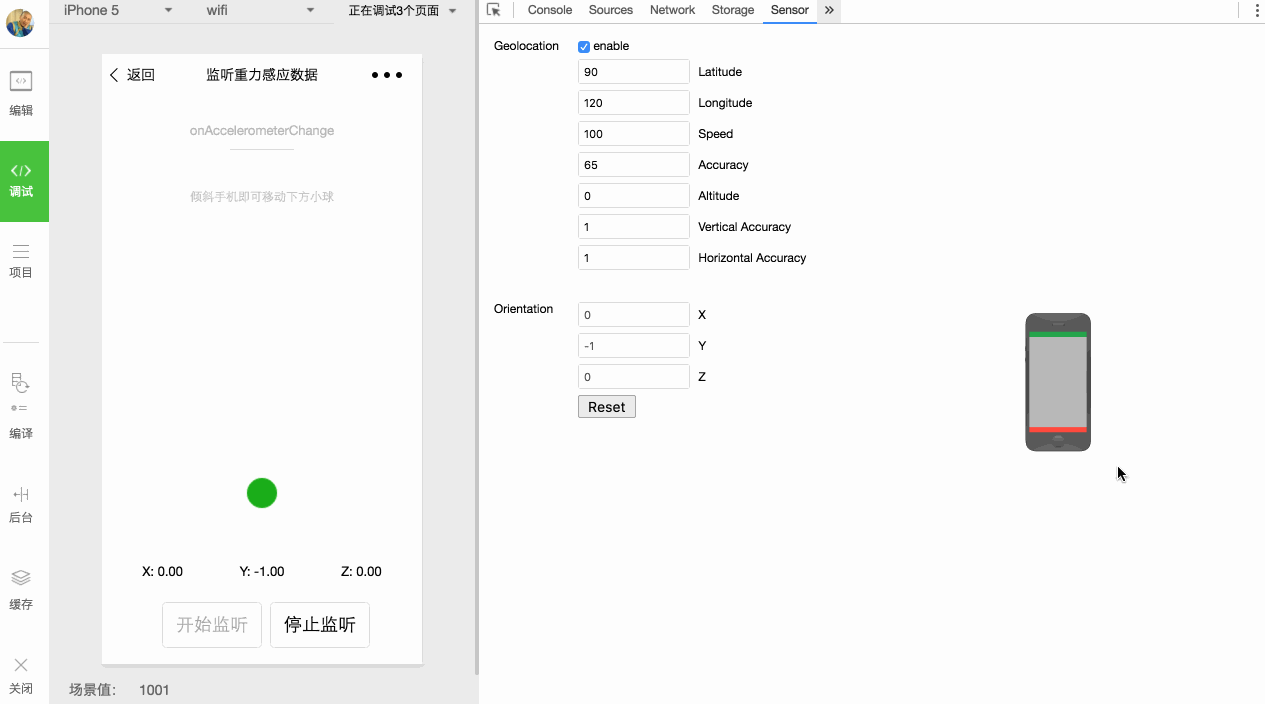Open the 项目 (project) sidebar section
1265x704 pixels.
click(21, 260)
